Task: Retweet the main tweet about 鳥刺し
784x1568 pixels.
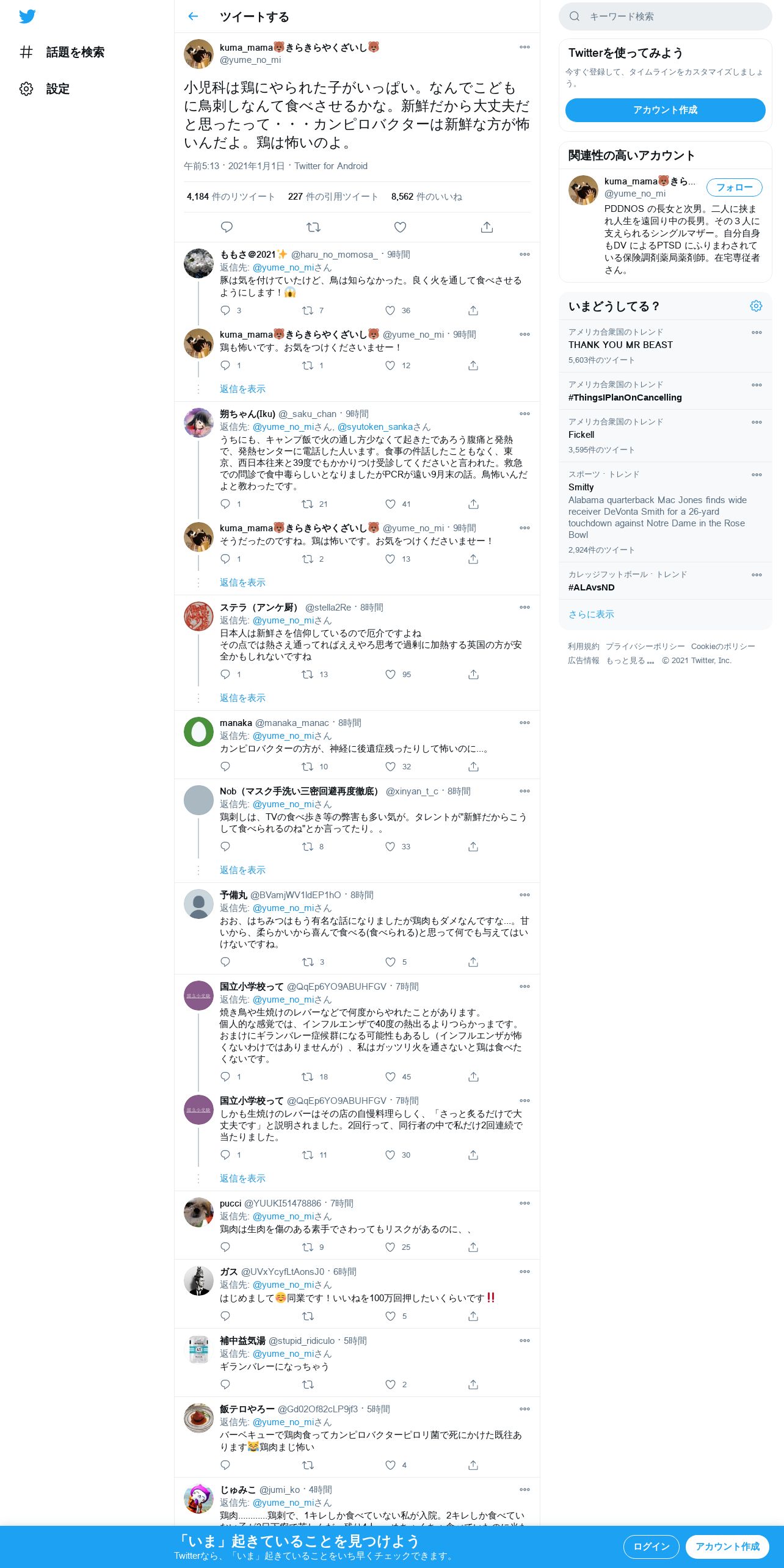Action: (x=313, y=227)
